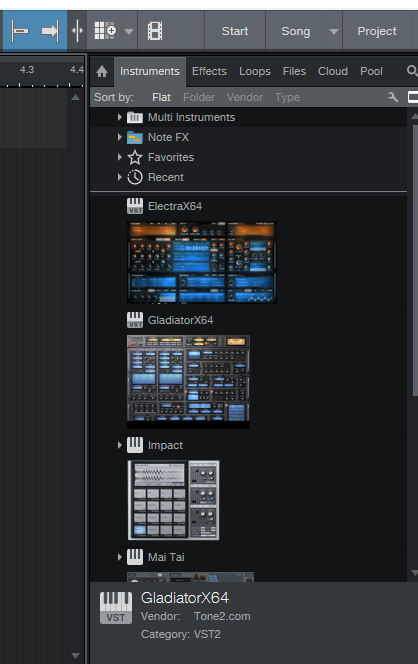418x664 pixels.
Task: Open the Pool tab
Action: coord(371,71)
